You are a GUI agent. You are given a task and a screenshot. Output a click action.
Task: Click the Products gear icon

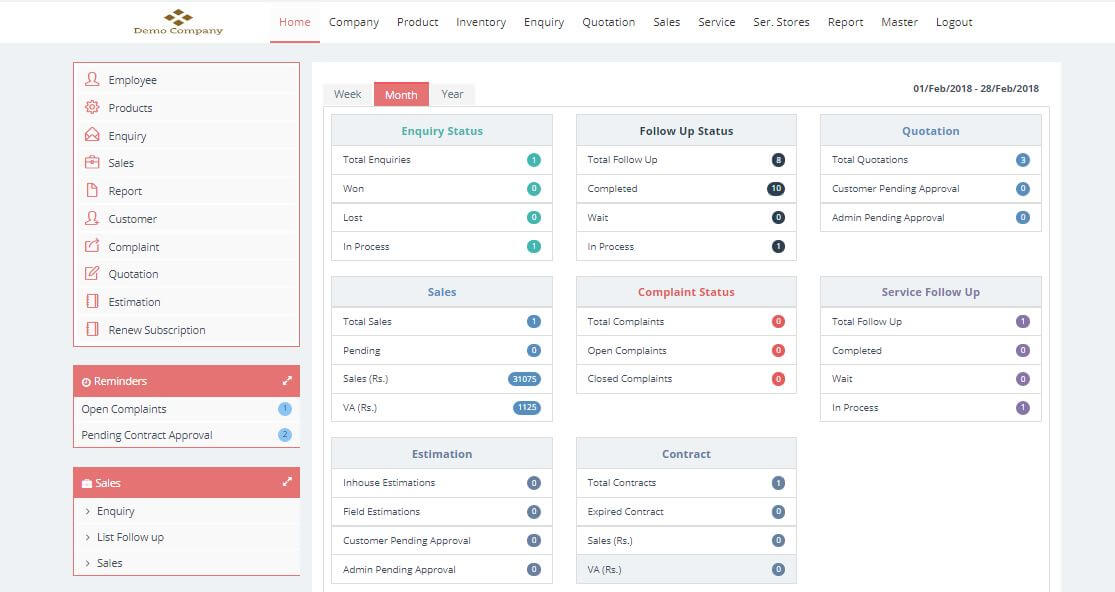92,107
